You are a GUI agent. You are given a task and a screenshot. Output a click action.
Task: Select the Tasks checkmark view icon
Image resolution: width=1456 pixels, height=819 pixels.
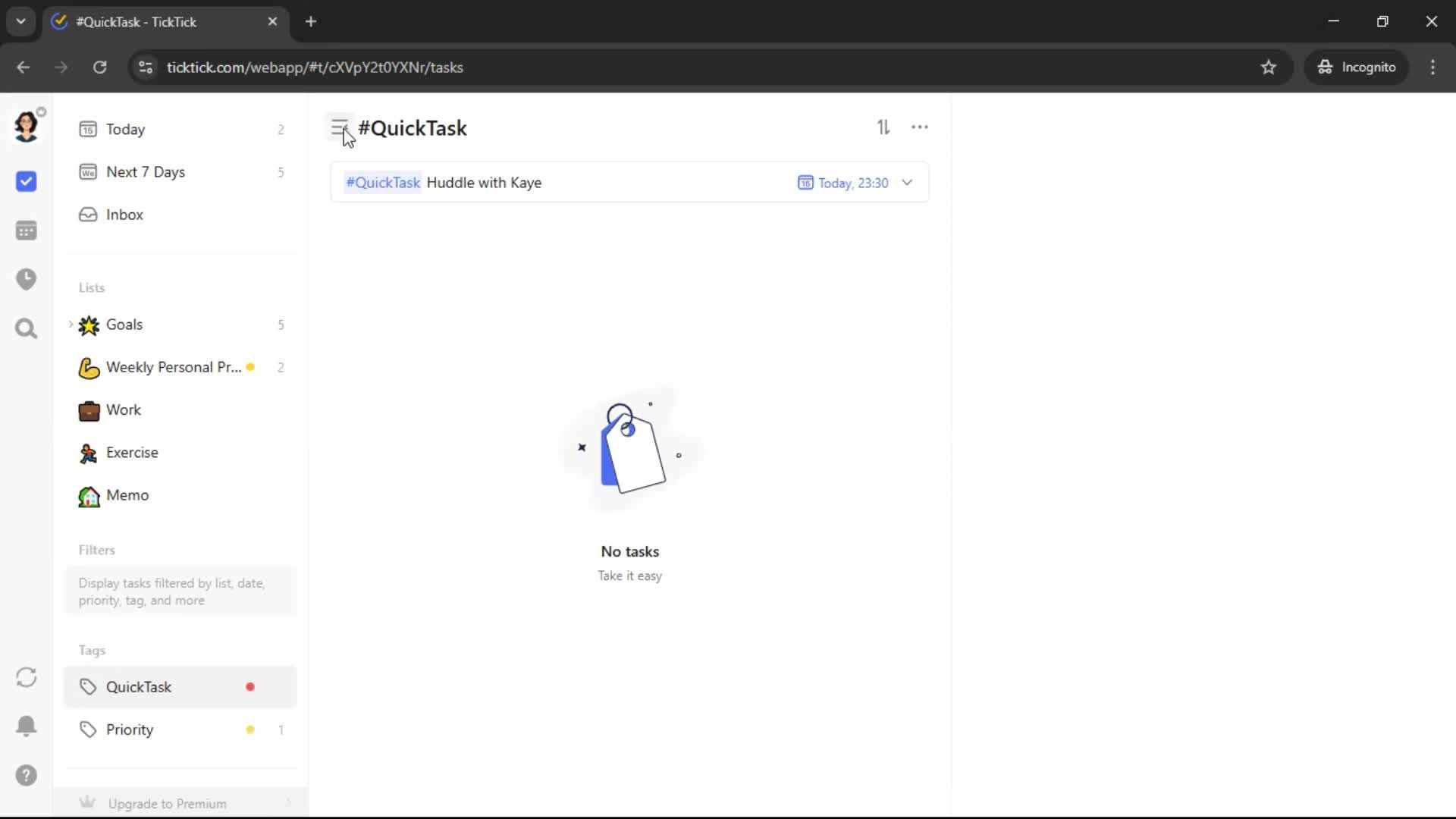(26, 181)
